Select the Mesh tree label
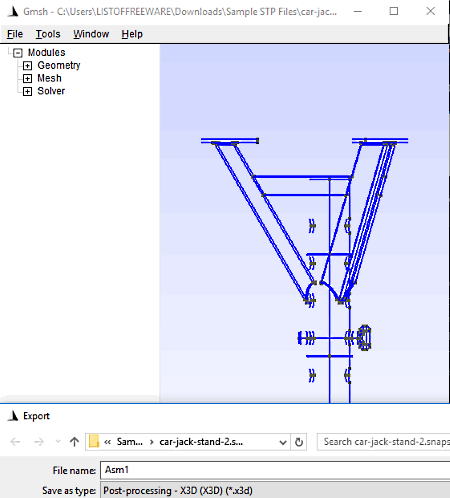The height and width of the screenshot is (498, 450). tap(49, 78)
